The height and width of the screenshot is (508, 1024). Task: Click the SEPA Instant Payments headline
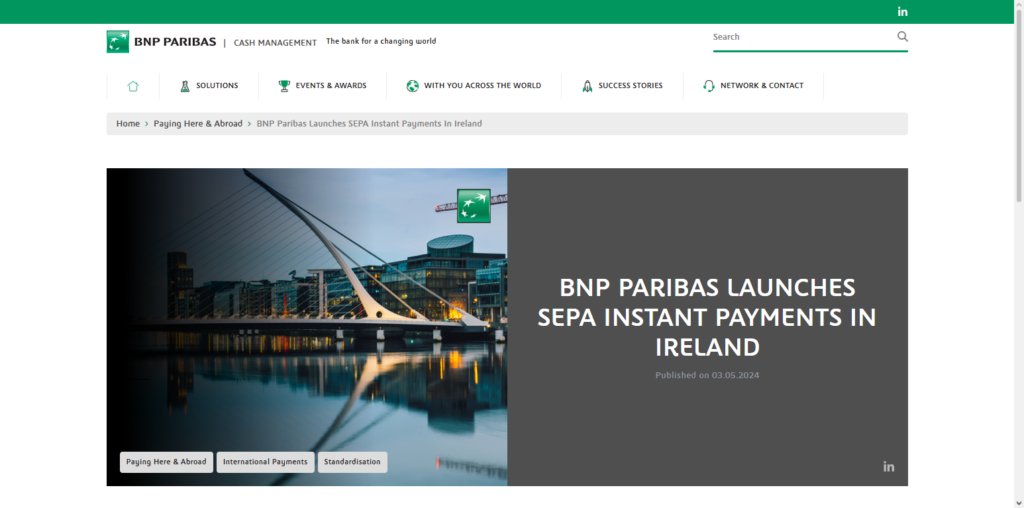[x=707, y=317]
